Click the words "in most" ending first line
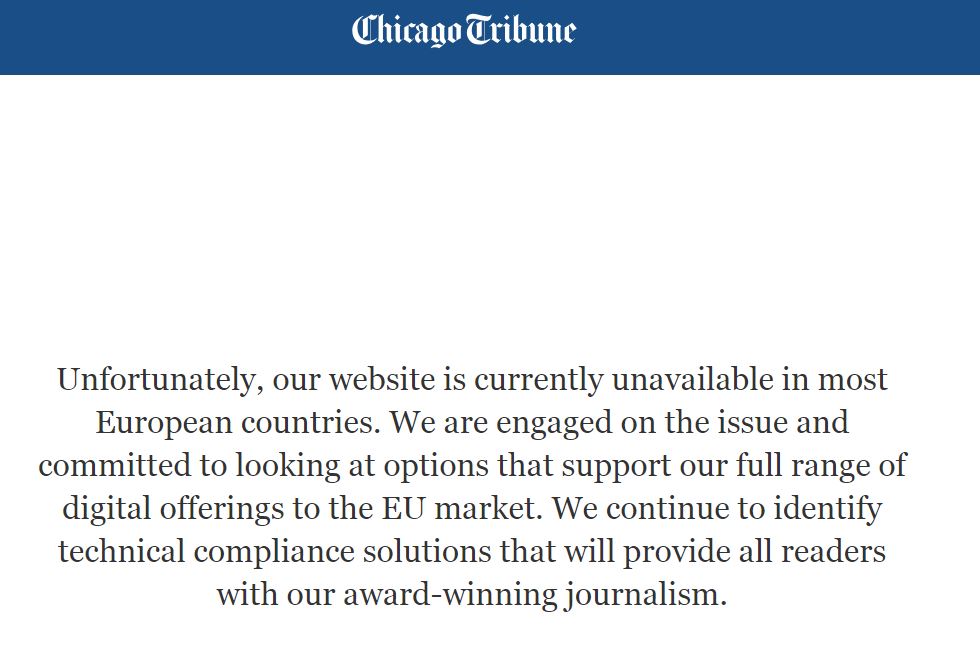The height and width of the screenshot is (669, 980). point(835,380)
